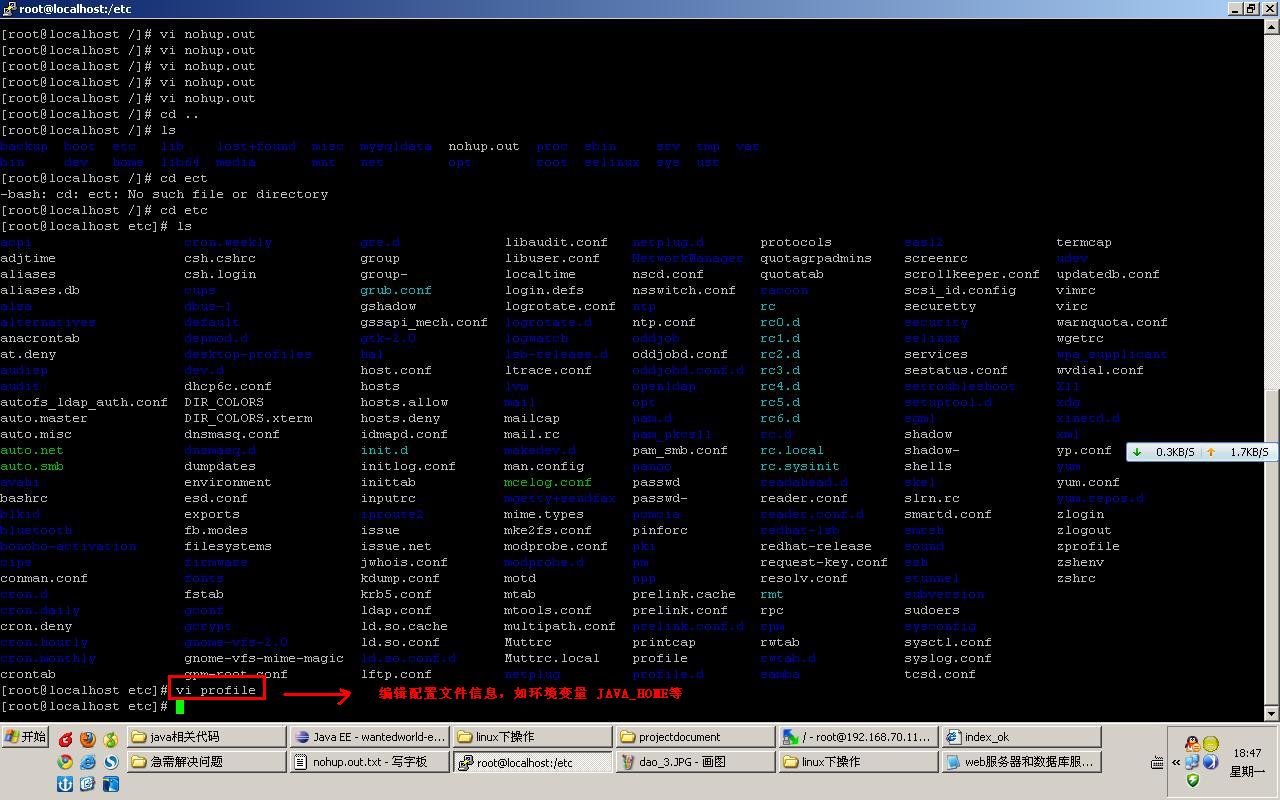
Task: Switch to projectdocument folder taskbar button
Action: click(694, 737)
